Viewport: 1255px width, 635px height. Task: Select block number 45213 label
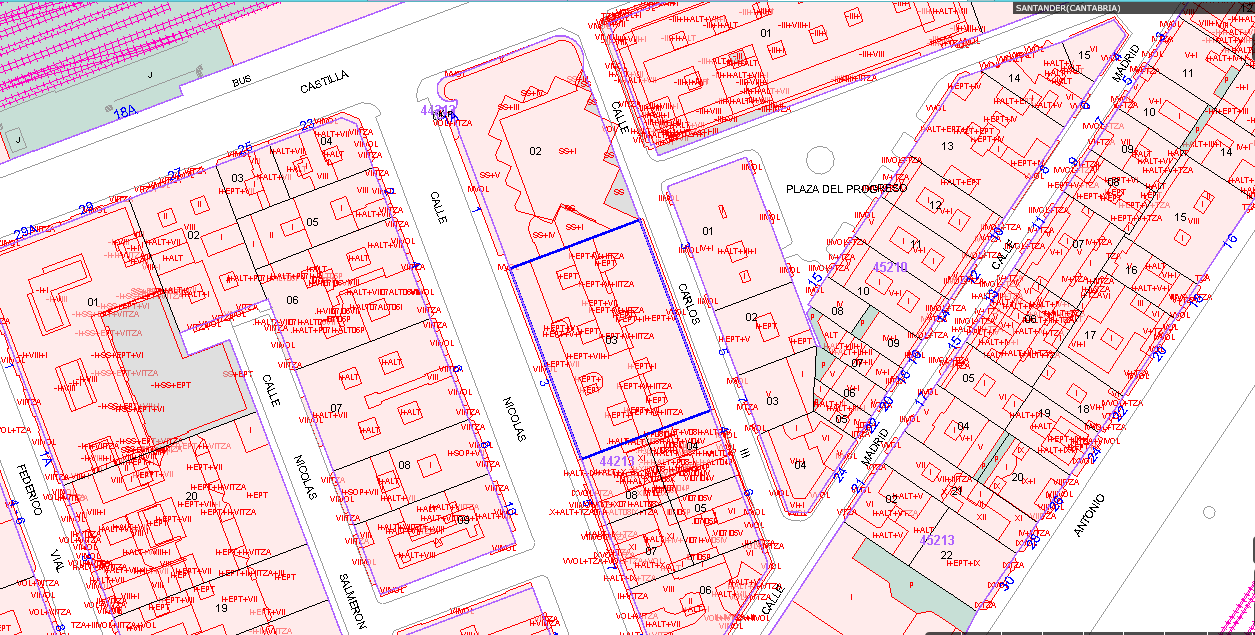(937, 540)
